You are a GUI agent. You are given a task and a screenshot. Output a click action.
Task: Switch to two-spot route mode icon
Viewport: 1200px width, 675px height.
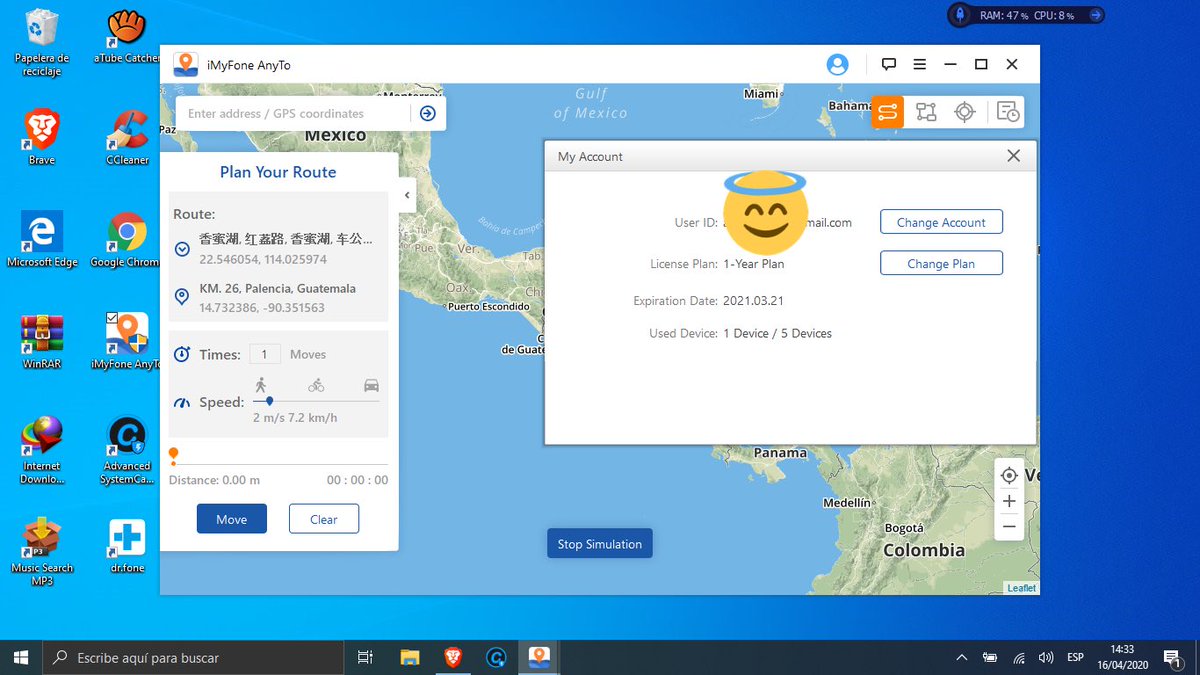point(926,112)
